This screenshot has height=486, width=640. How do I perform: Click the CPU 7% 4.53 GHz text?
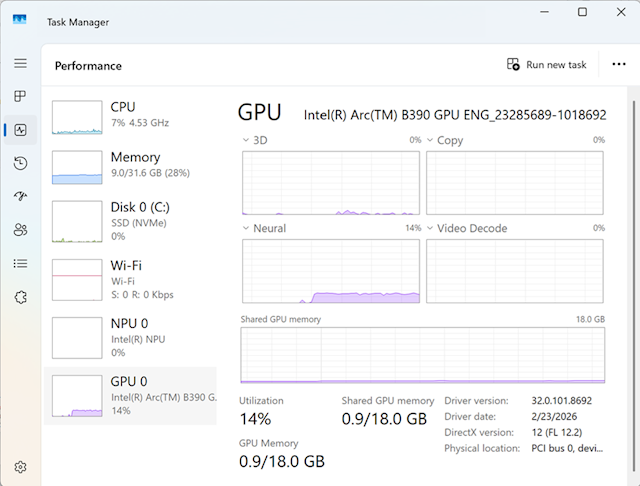click(140, 123)
